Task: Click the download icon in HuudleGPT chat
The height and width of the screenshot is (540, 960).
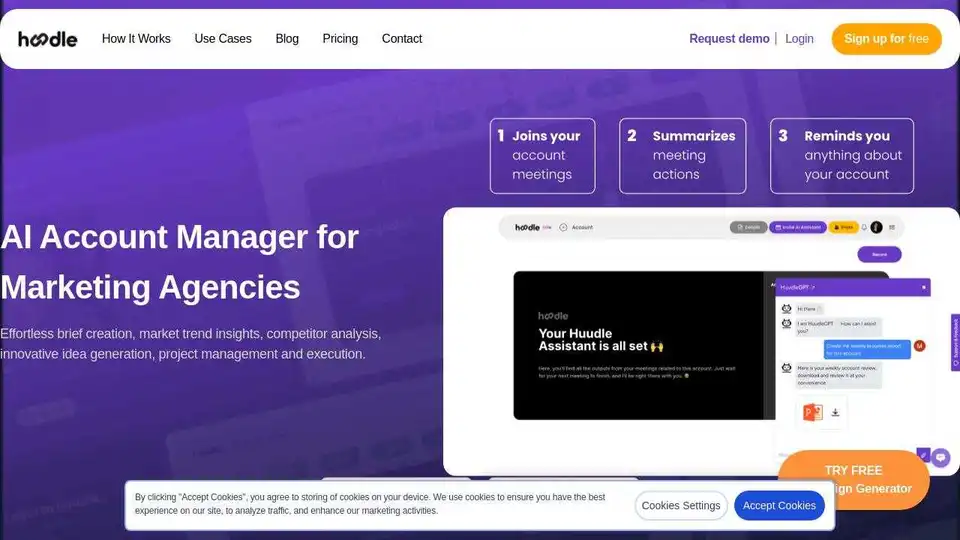Action: [x=836, y=411]
